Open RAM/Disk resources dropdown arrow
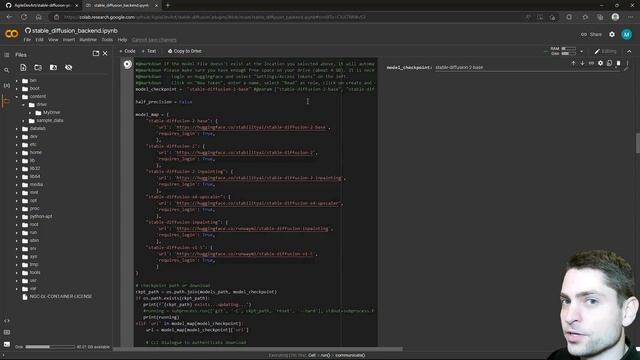The height and width of the screenshot is (360, 640). pos(582,51)
